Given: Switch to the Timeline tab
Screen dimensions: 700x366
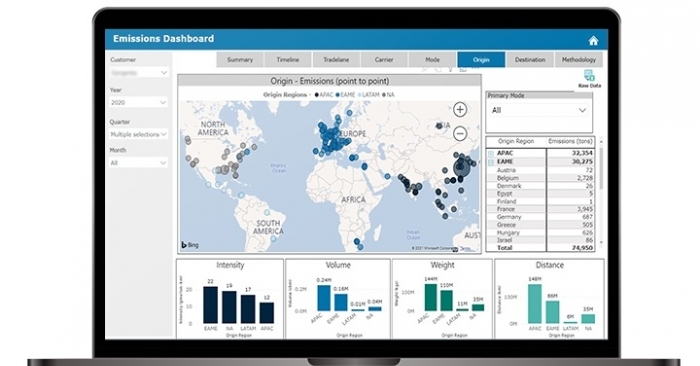Looking at the screenshot, I should (288, 59).
